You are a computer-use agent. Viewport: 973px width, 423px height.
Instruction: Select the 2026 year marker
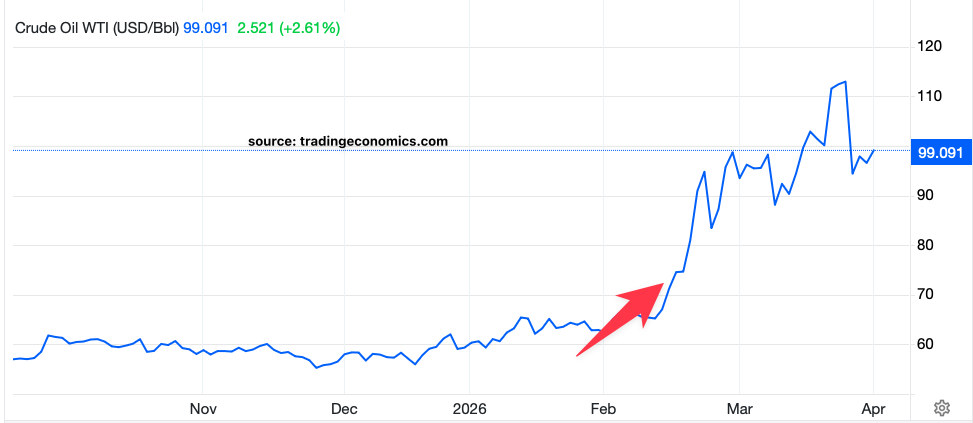(469, 408)
